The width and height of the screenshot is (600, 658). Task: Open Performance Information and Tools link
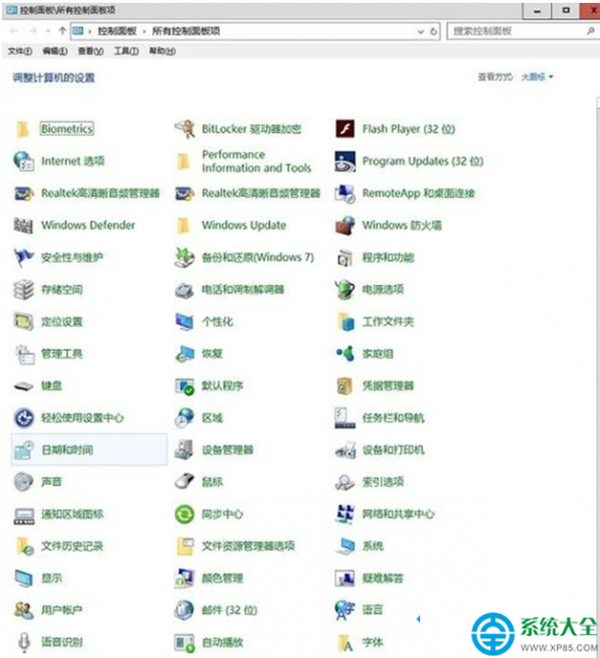pos(256,161)
